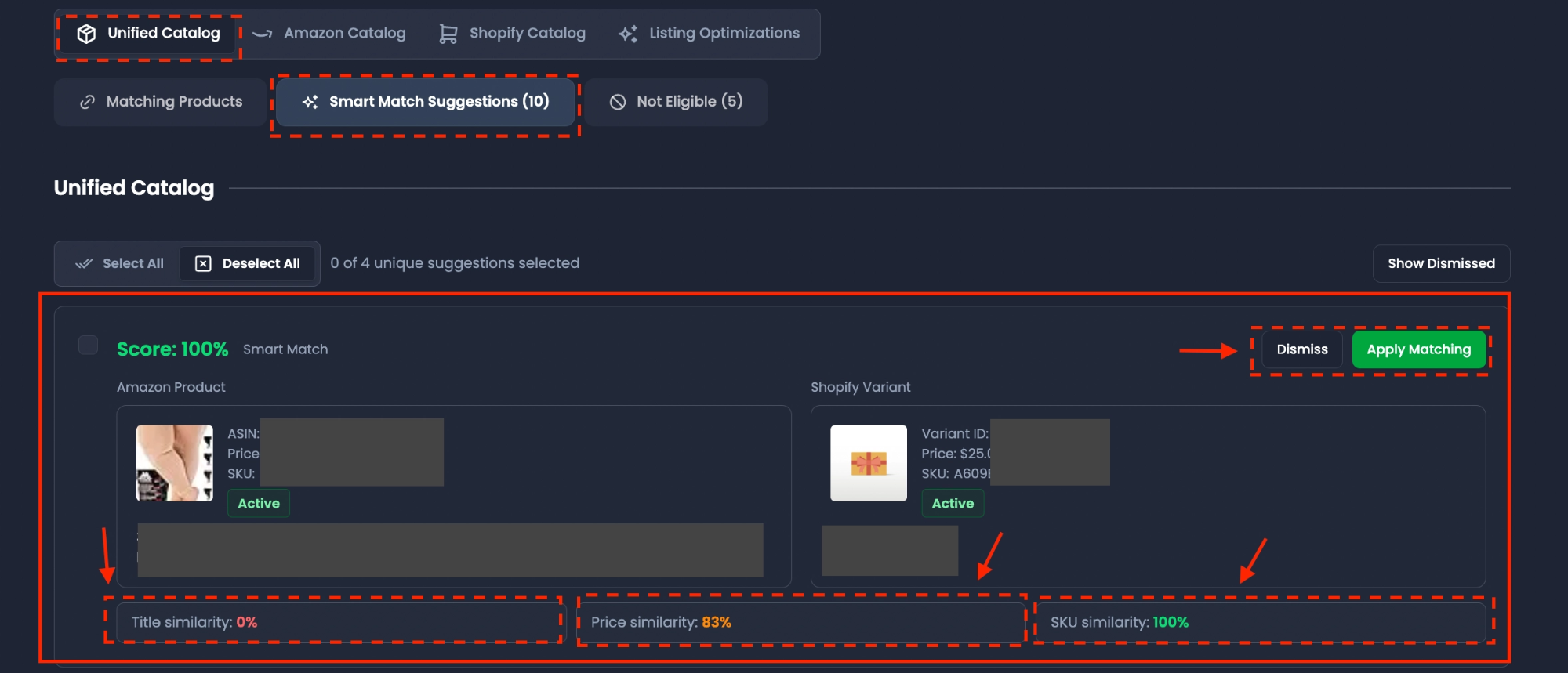This screenshot has width=1568, height=673.
Task: Click the Deselect All button
Action: [x=247, y=264]
